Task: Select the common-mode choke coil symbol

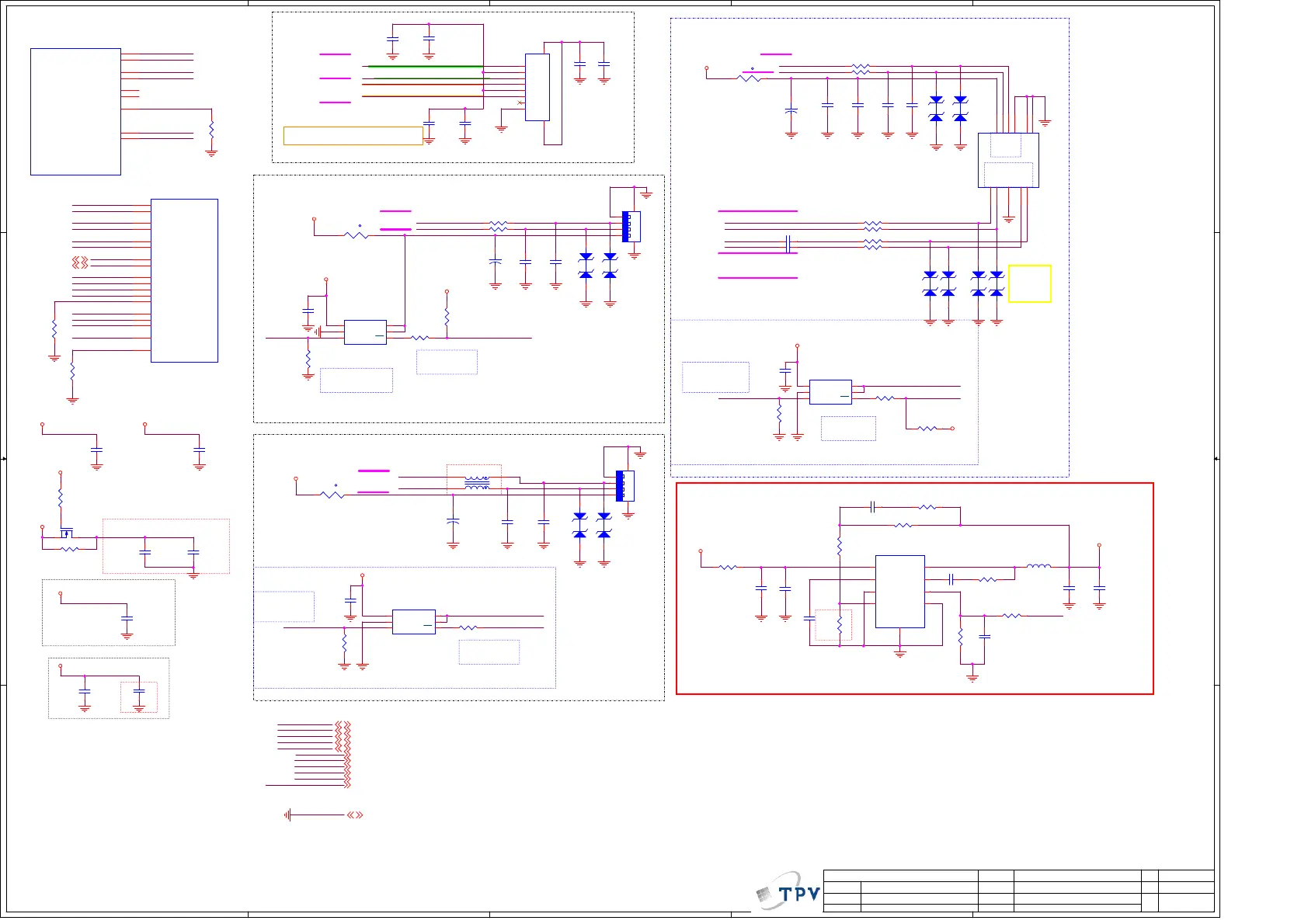Action: pos(476,483)
